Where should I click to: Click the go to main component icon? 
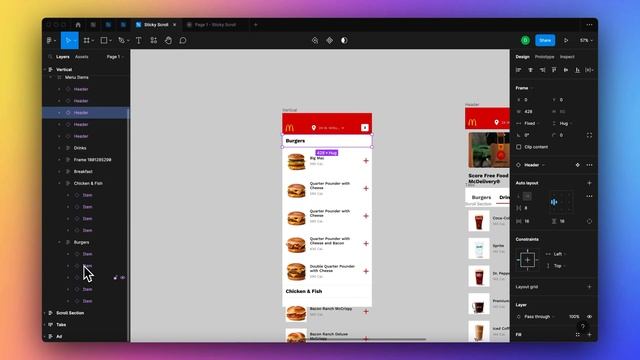pyautogui.click(x=578, y=165)
